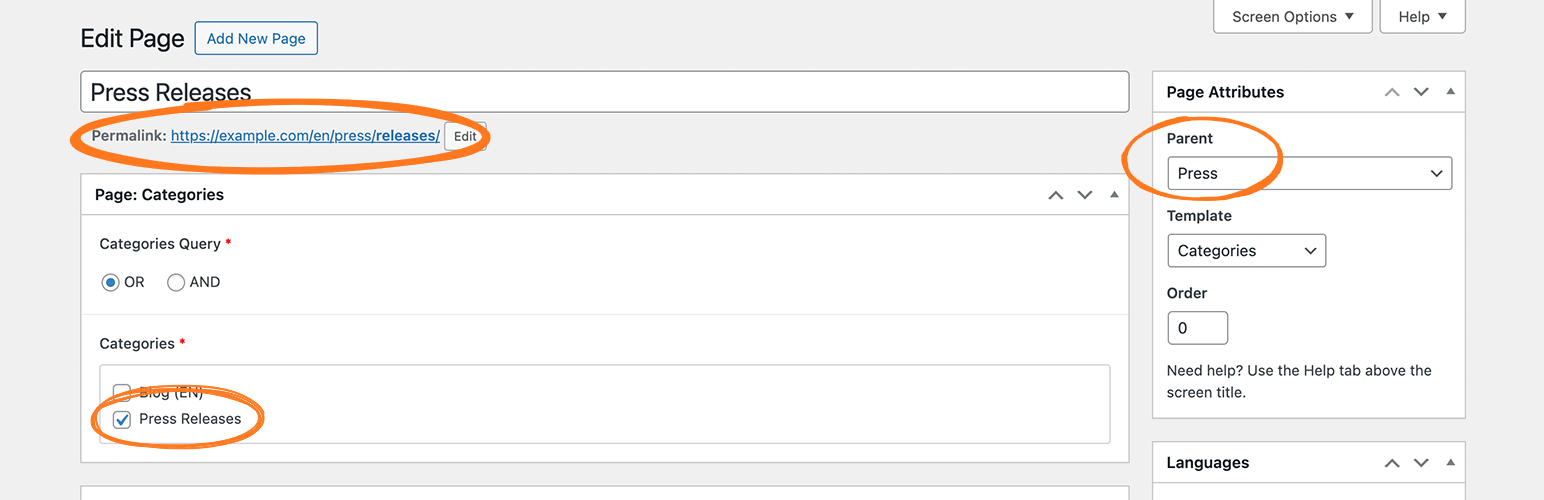The width and height of the screenshot is (1544, 500).
Task: Collapse the Page Attributes panel
Action: coord(1450,92)
